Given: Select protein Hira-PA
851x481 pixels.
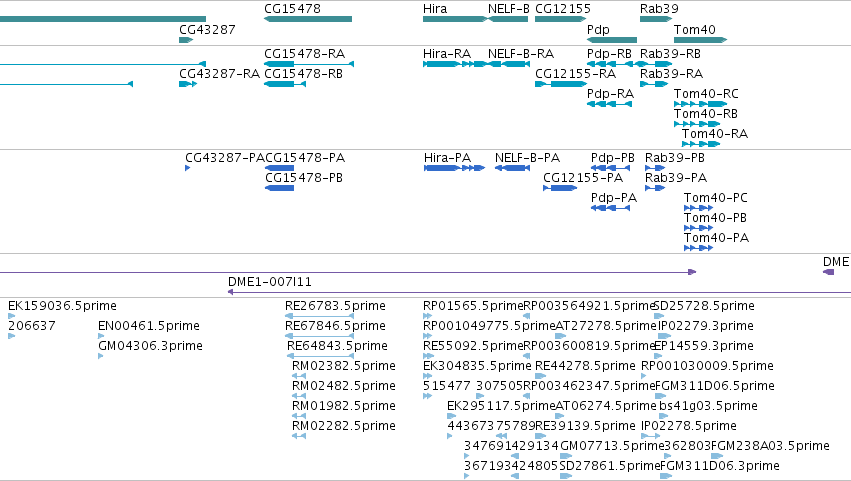Looking at the screenshot, I should click(x=455, y=168).
